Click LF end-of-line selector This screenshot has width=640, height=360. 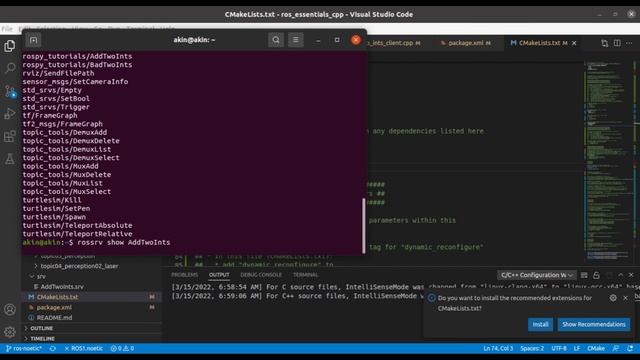pos(577,349)
